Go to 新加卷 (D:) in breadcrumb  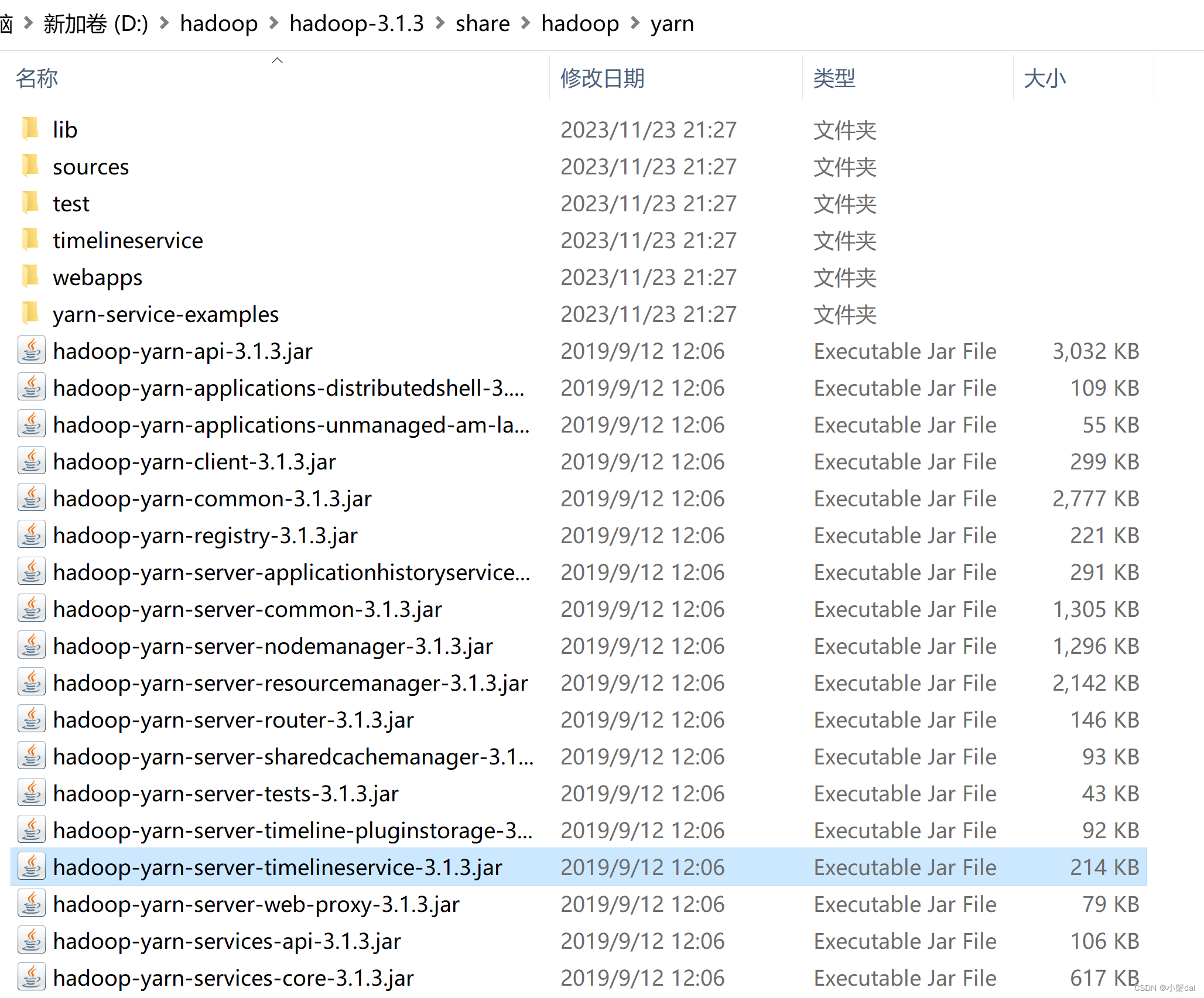95,23
